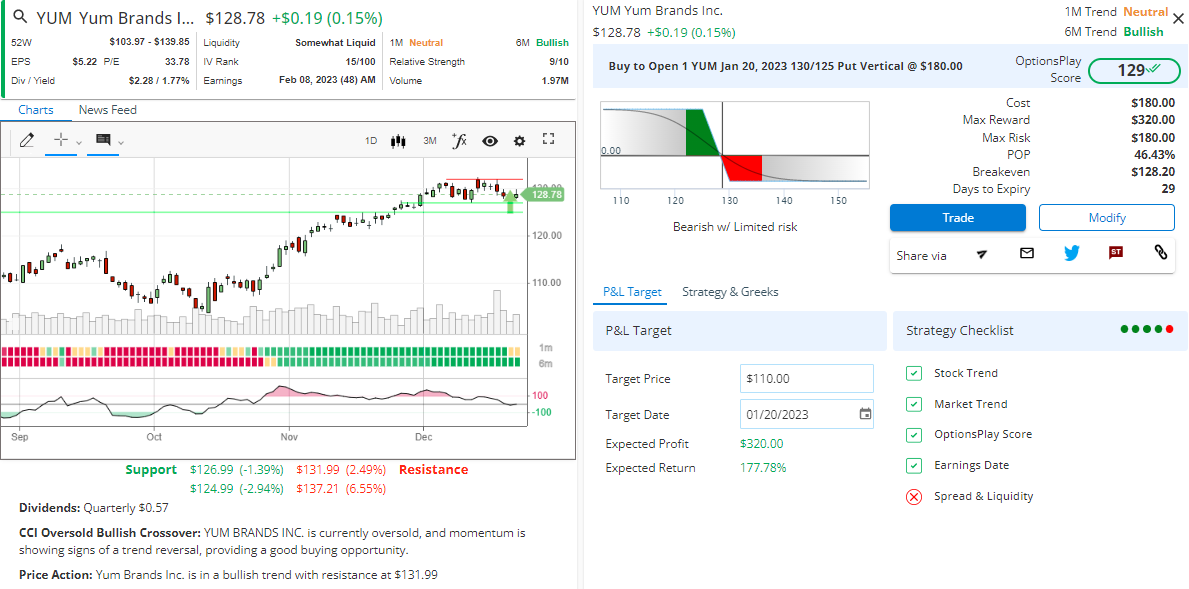Open the News Feed tab
Image resolution: width=1189 pixels, height=589 pixels.
point(108,110)
